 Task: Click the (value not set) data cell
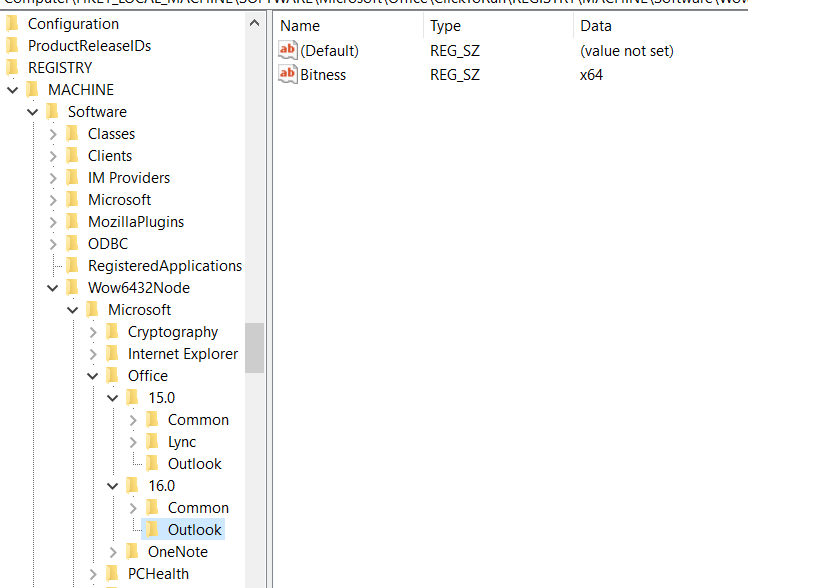coord(627,51)
